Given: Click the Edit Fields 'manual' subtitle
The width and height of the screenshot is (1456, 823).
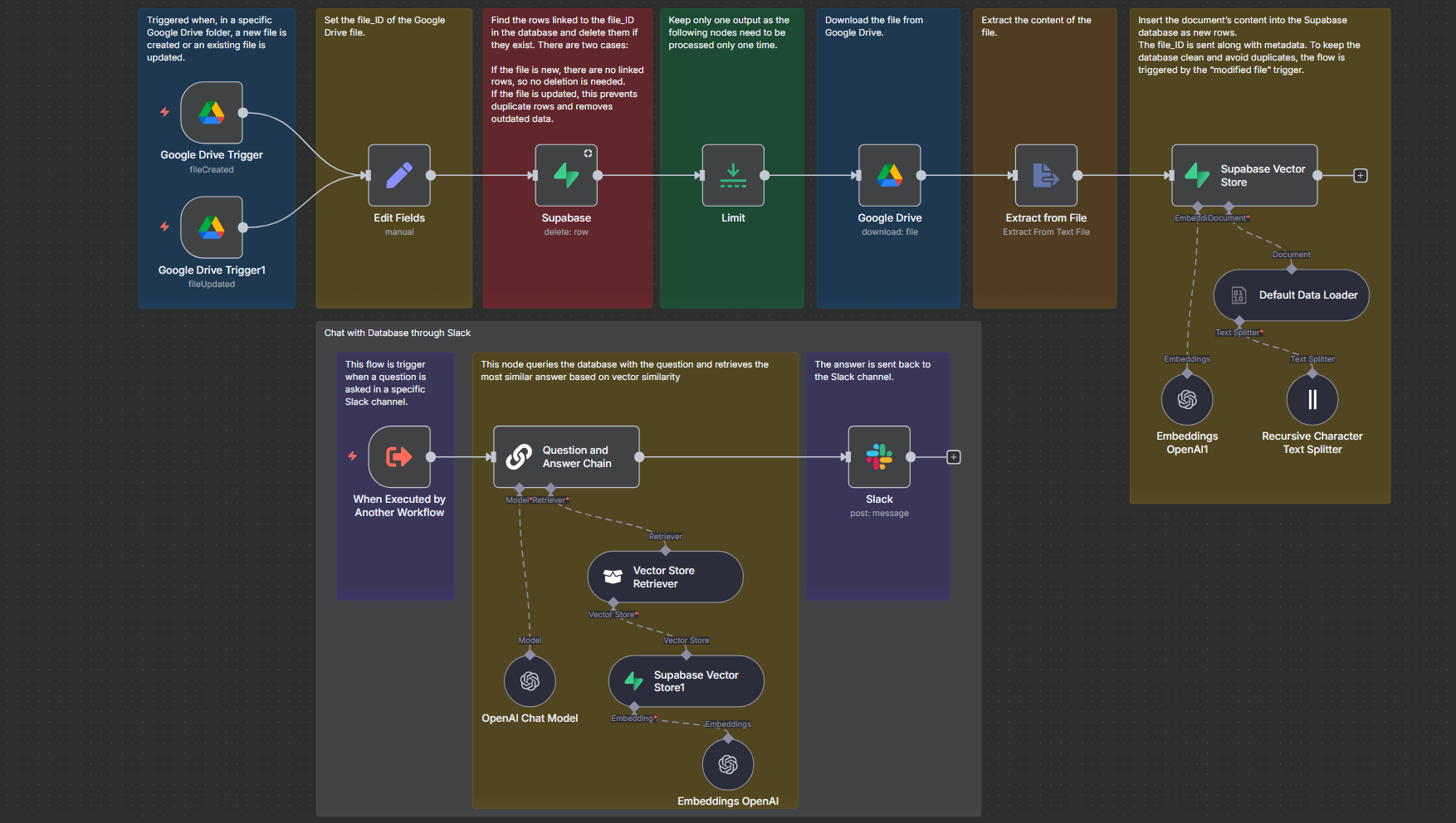Looking at the screenshot, I should click(399, 232).
